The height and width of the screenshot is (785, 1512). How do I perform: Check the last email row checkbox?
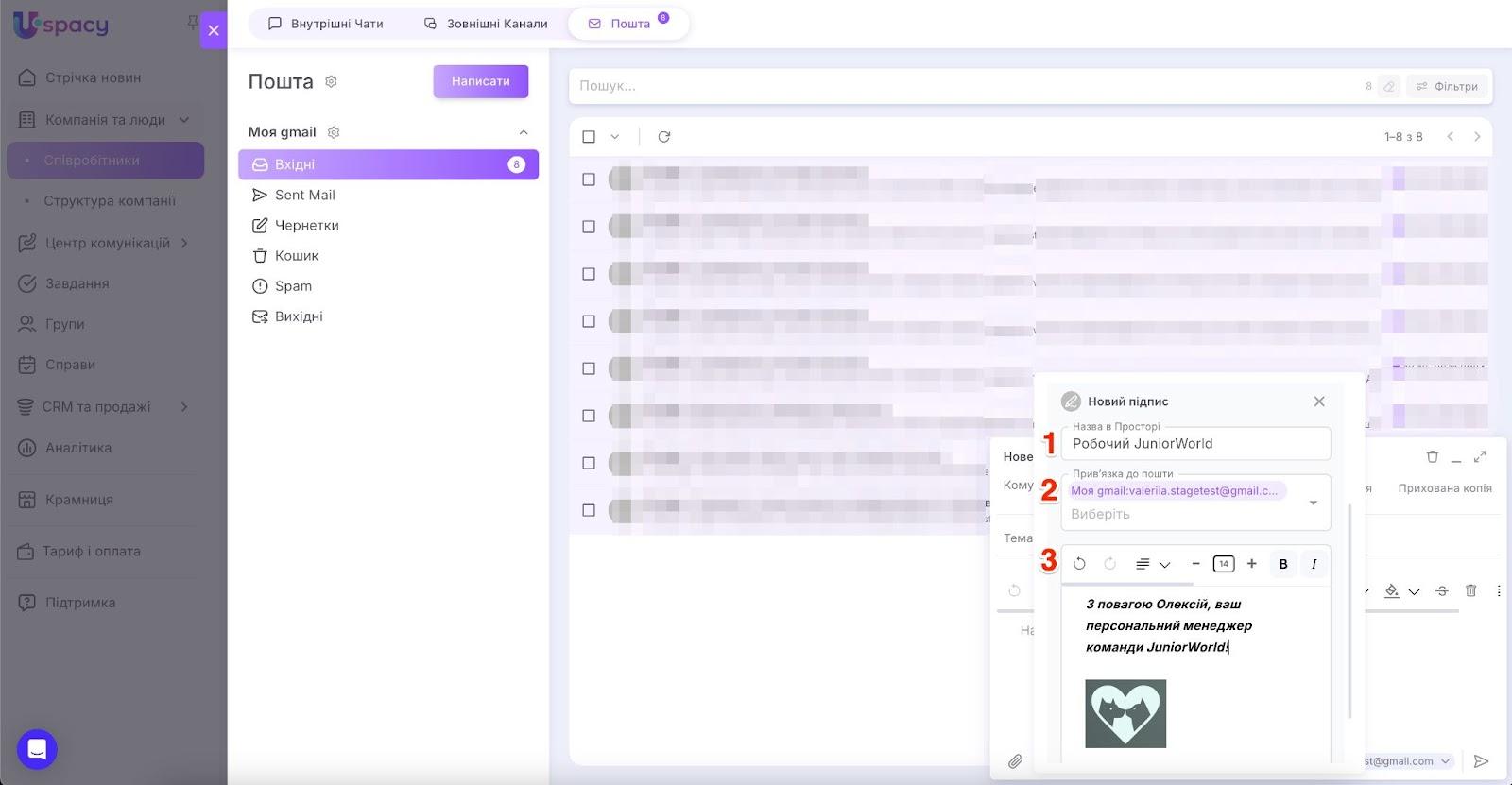589,510
